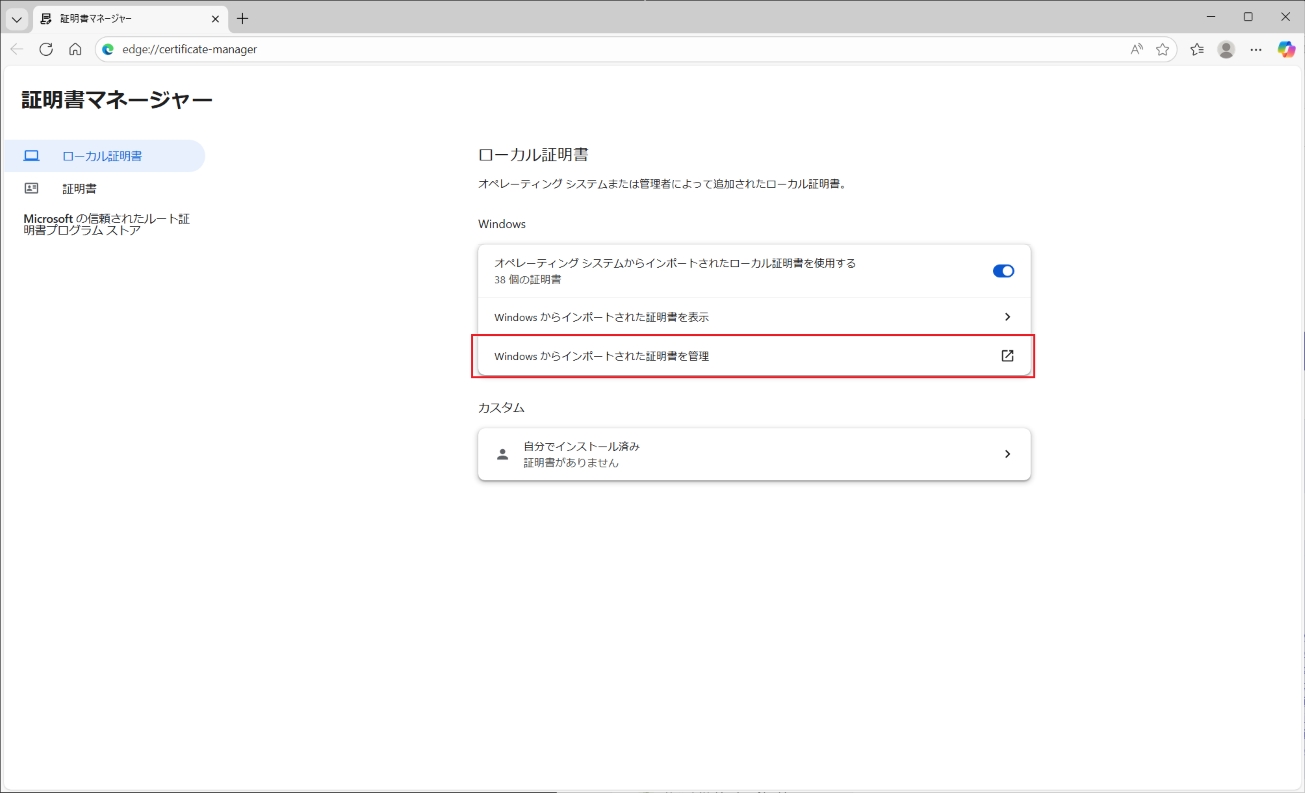Open the user profile avatar icon
The image size is (1305, 793).
1226,49
